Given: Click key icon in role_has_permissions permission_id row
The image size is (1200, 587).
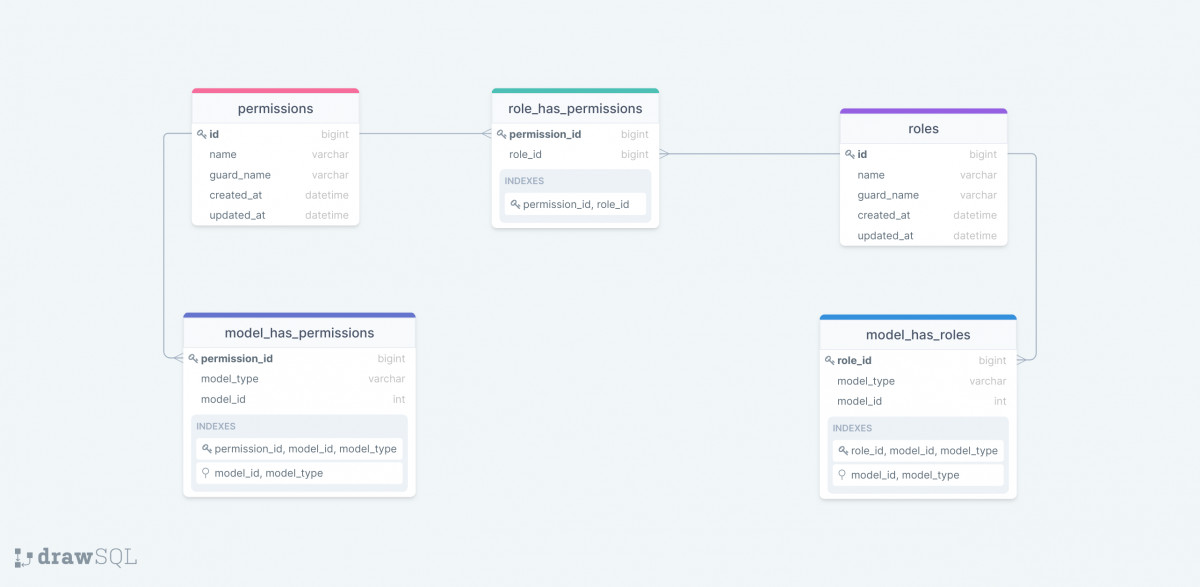Looking at the screenshot, I should click(x=501, y=134).
